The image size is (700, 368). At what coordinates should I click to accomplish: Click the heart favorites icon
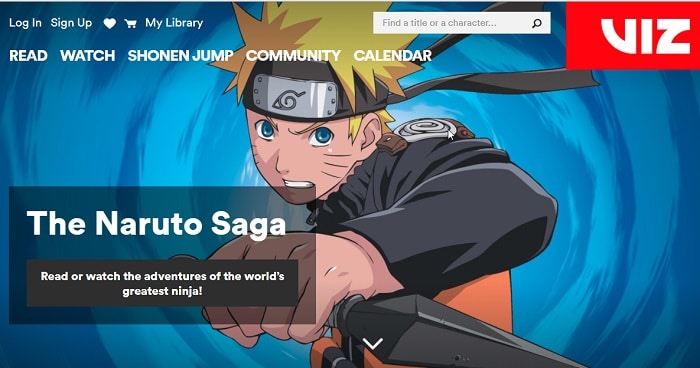(x=109, y=23)
